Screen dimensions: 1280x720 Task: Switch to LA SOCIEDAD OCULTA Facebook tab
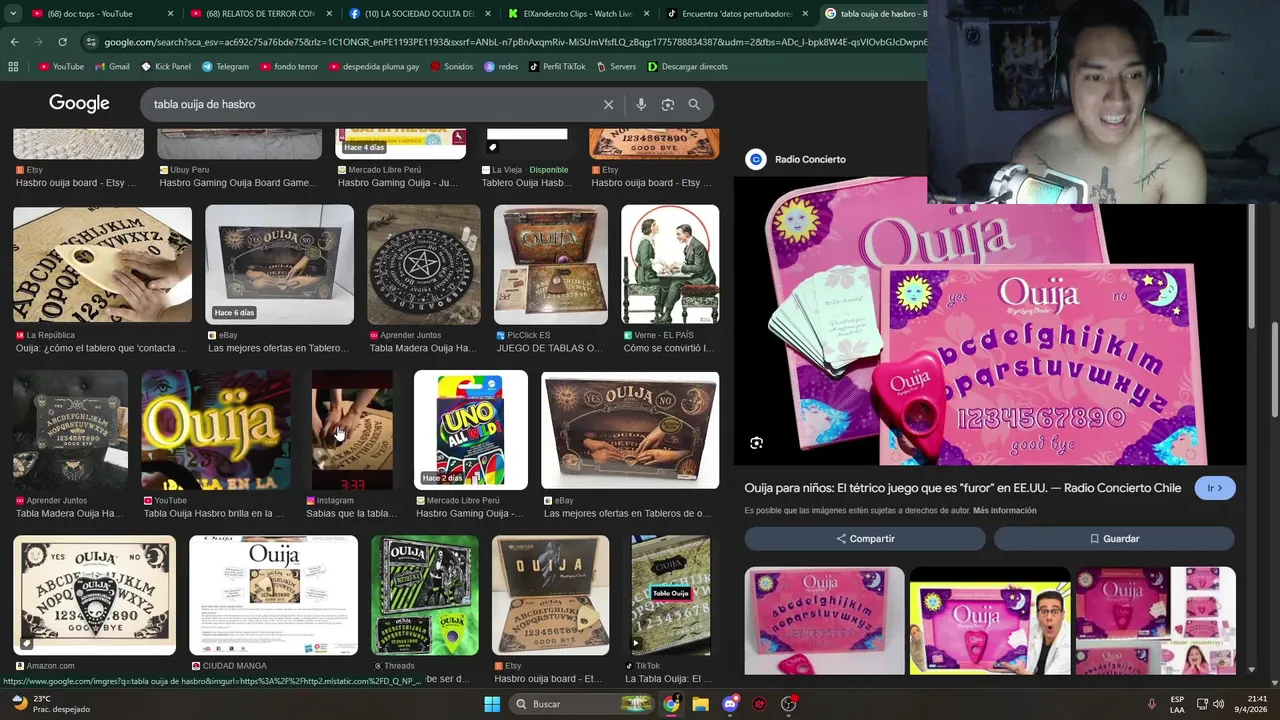pos(419,14)
